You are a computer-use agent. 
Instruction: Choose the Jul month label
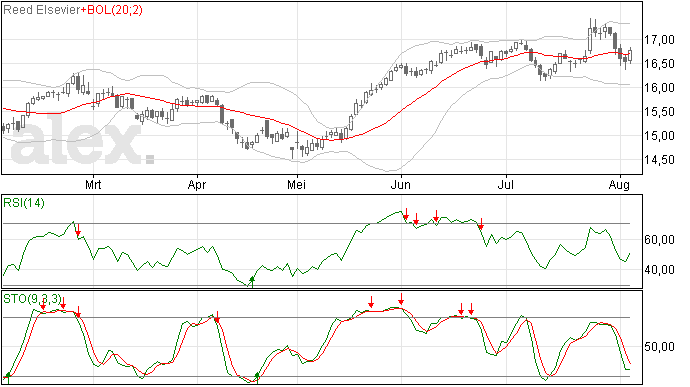[x=506, y=184]
